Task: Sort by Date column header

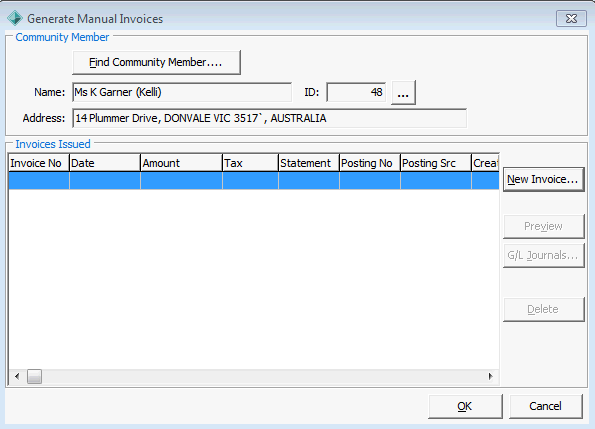Action: 105,163
